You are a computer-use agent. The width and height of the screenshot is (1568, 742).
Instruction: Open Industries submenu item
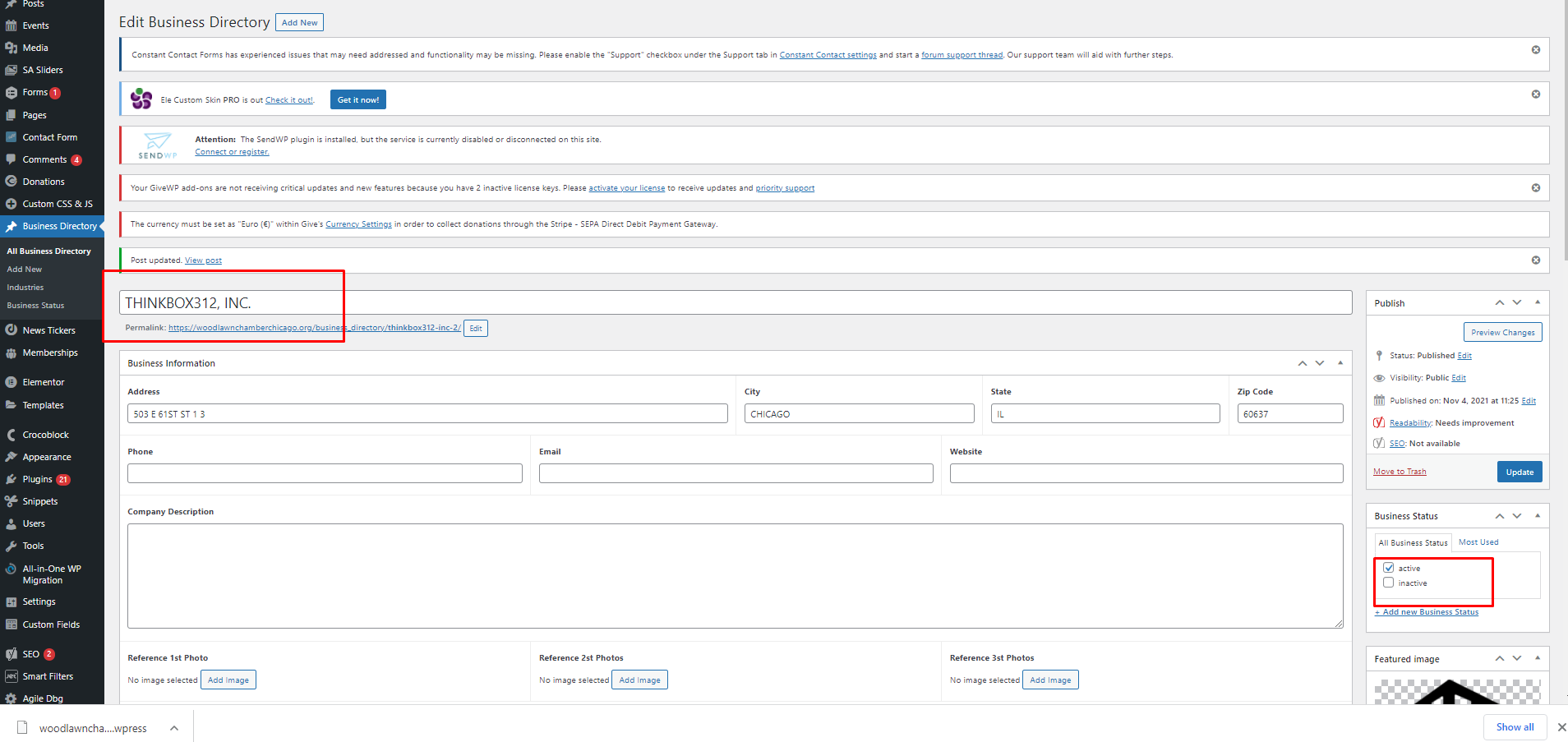pyautogui.click(x=25, y=288)
